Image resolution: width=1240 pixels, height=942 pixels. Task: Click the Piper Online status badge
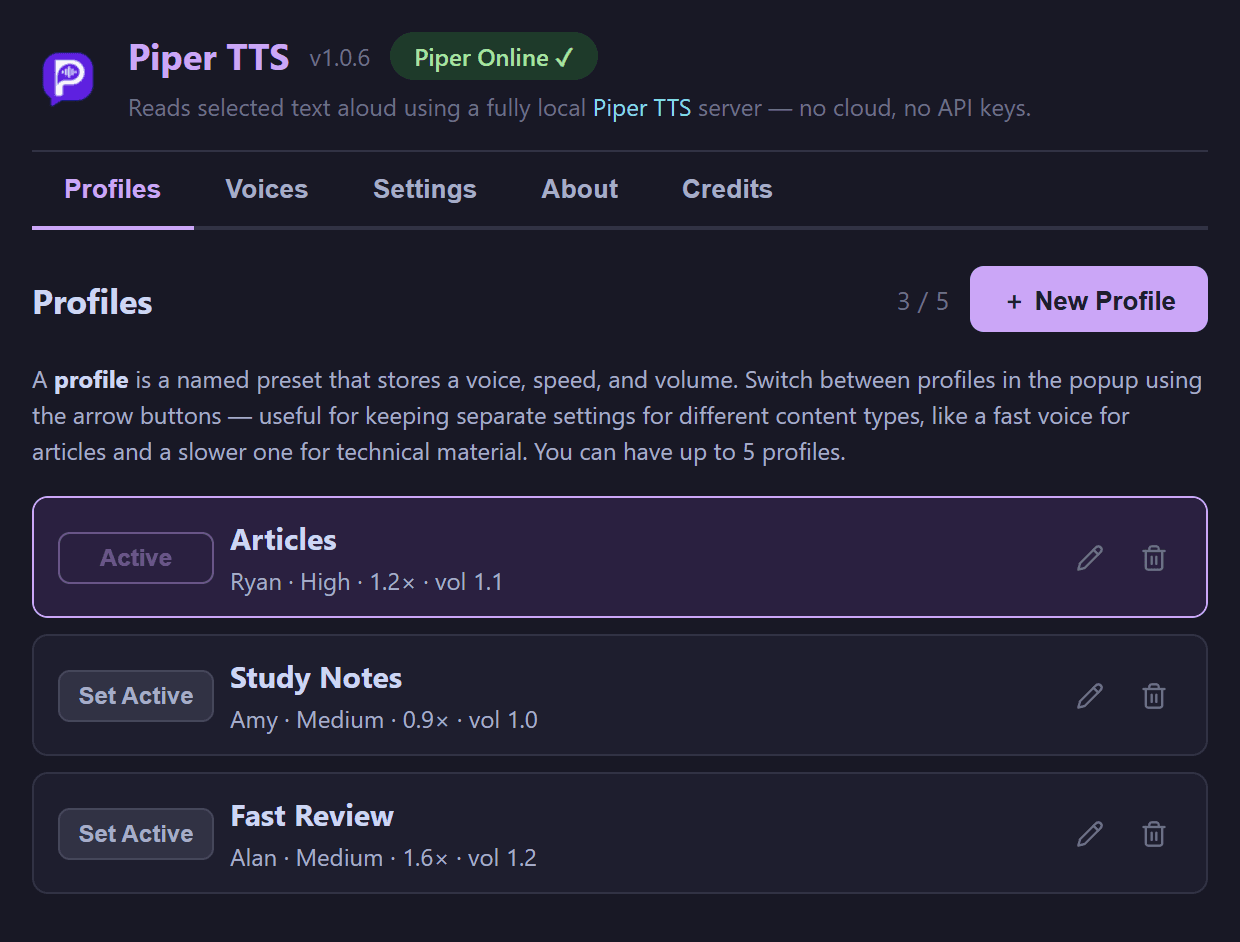point(494,57)
